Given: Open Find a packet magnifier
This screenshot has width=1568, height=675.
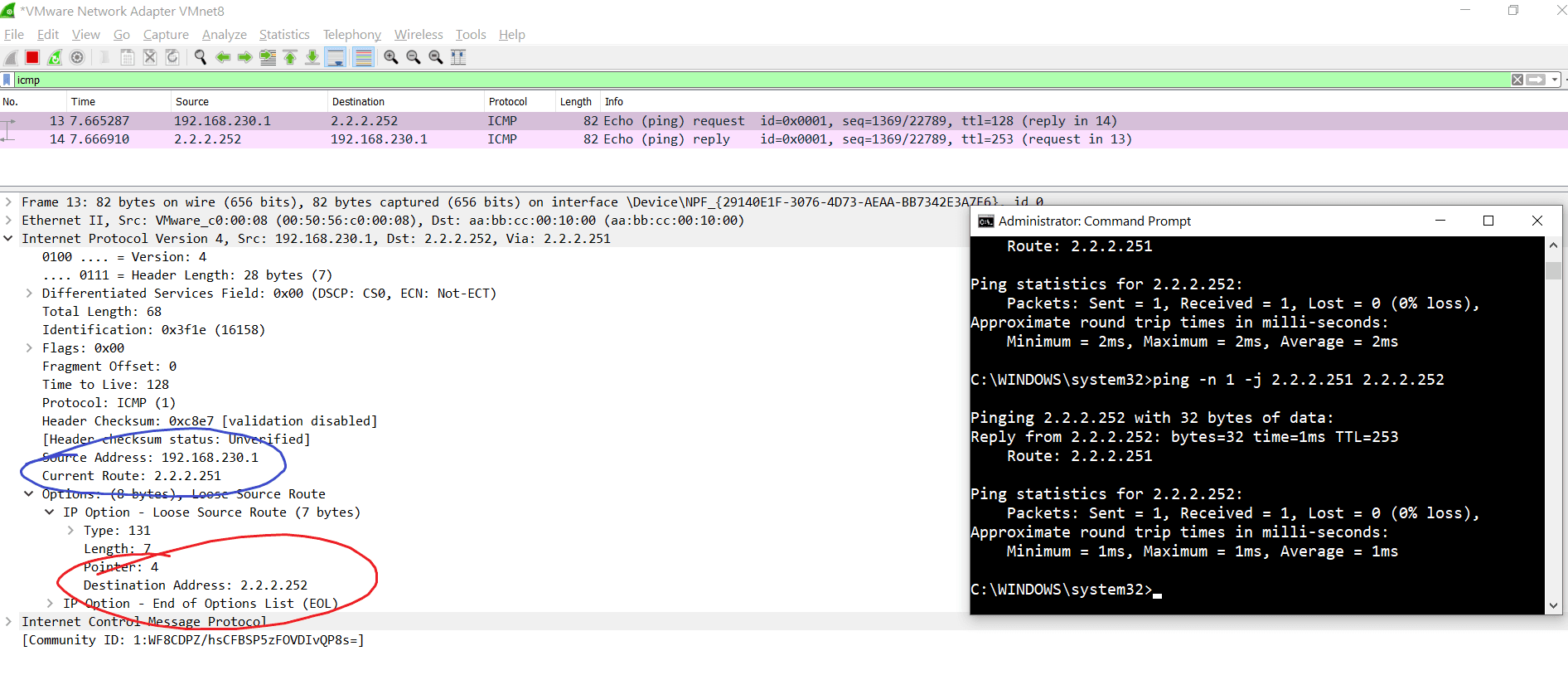Looking at the screenshot, I should [201, 57].
